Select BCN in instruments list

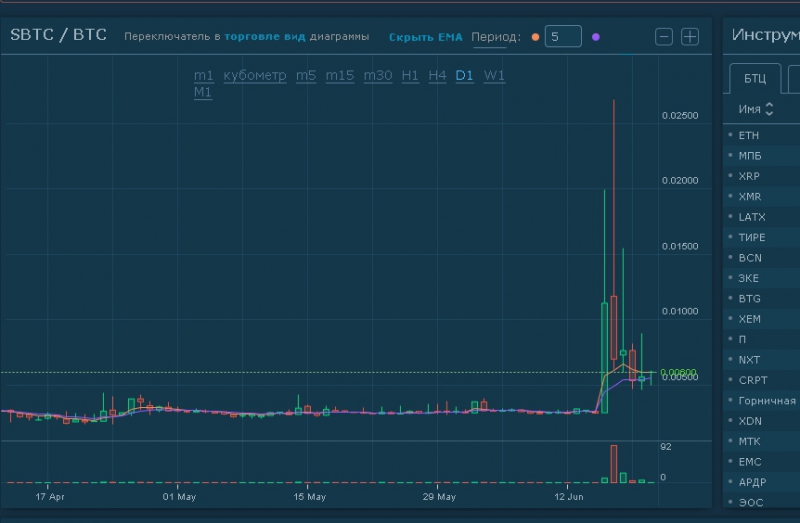click(762, 258)
